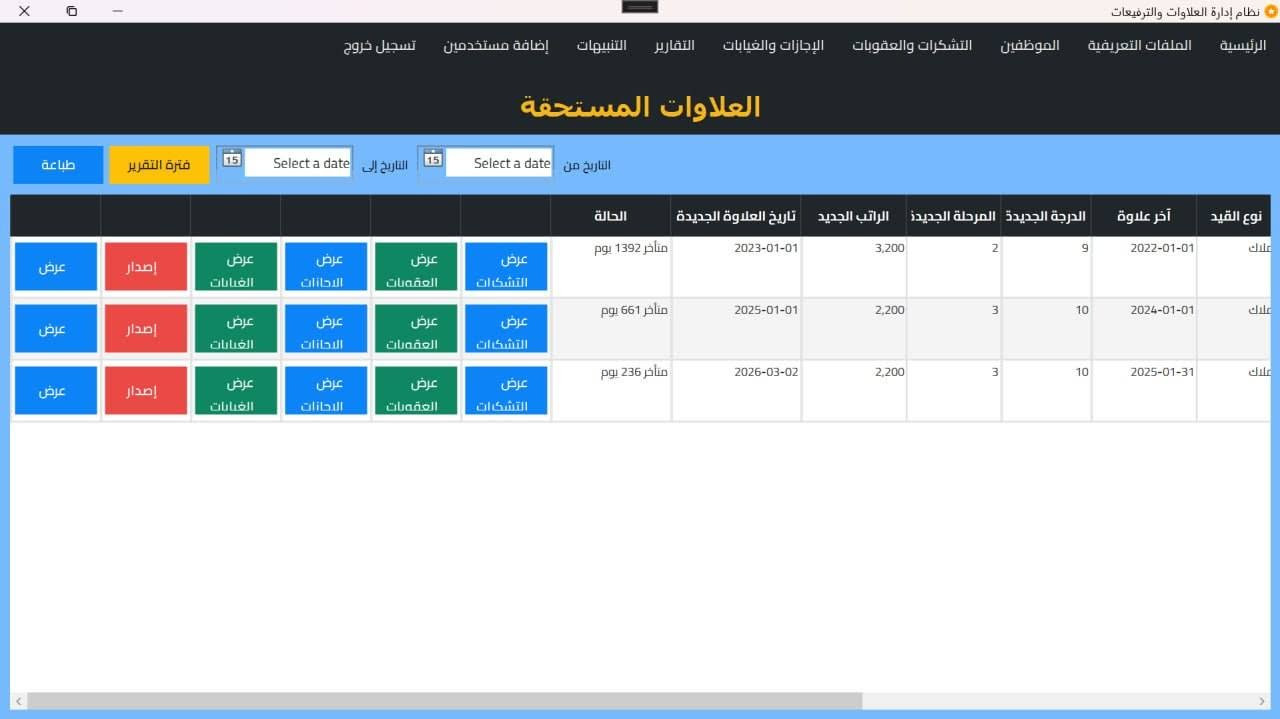Open the 'التقارير' menu item
This screenshot has width=1280, height=719.
(675, 46)
